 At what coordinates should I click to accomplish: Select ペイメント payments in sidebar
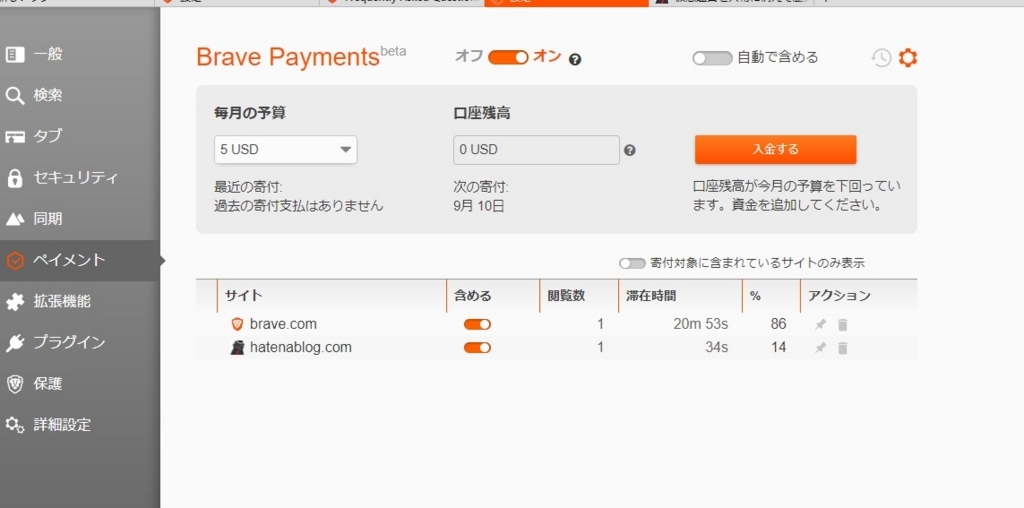(x=80, y=260)
